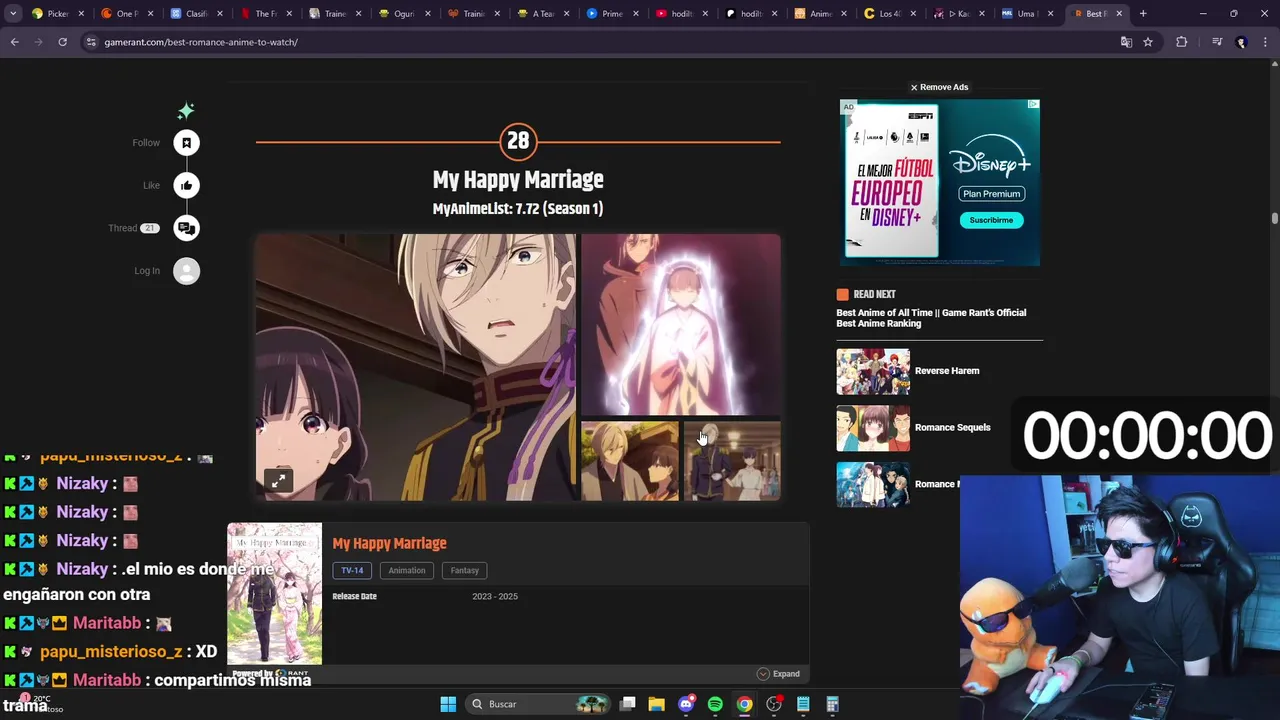Close the active Best Romance tab

[x=1119, y=14]
